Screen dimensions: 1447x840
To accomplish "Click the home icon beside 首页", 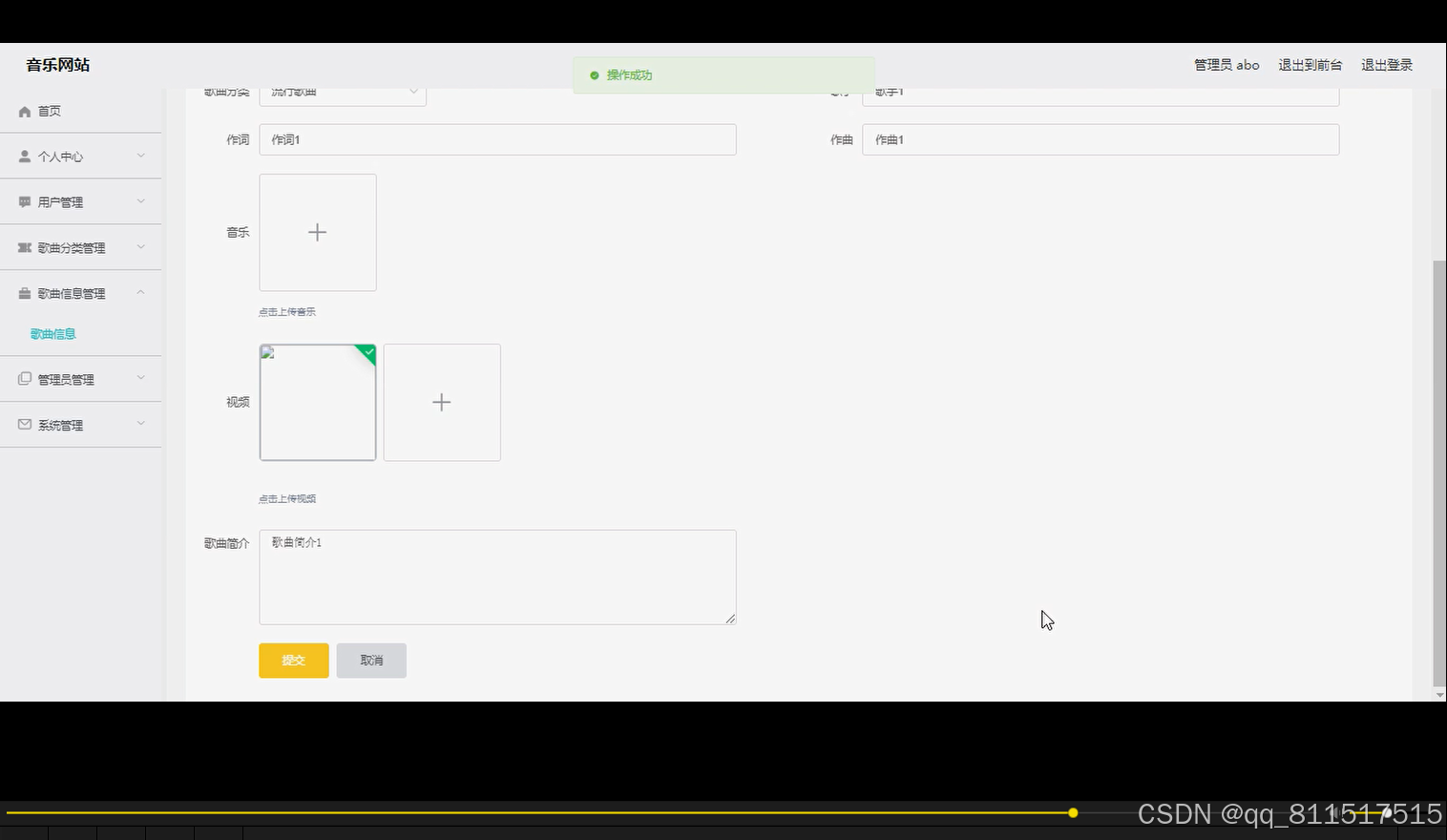I will point(25,112).
